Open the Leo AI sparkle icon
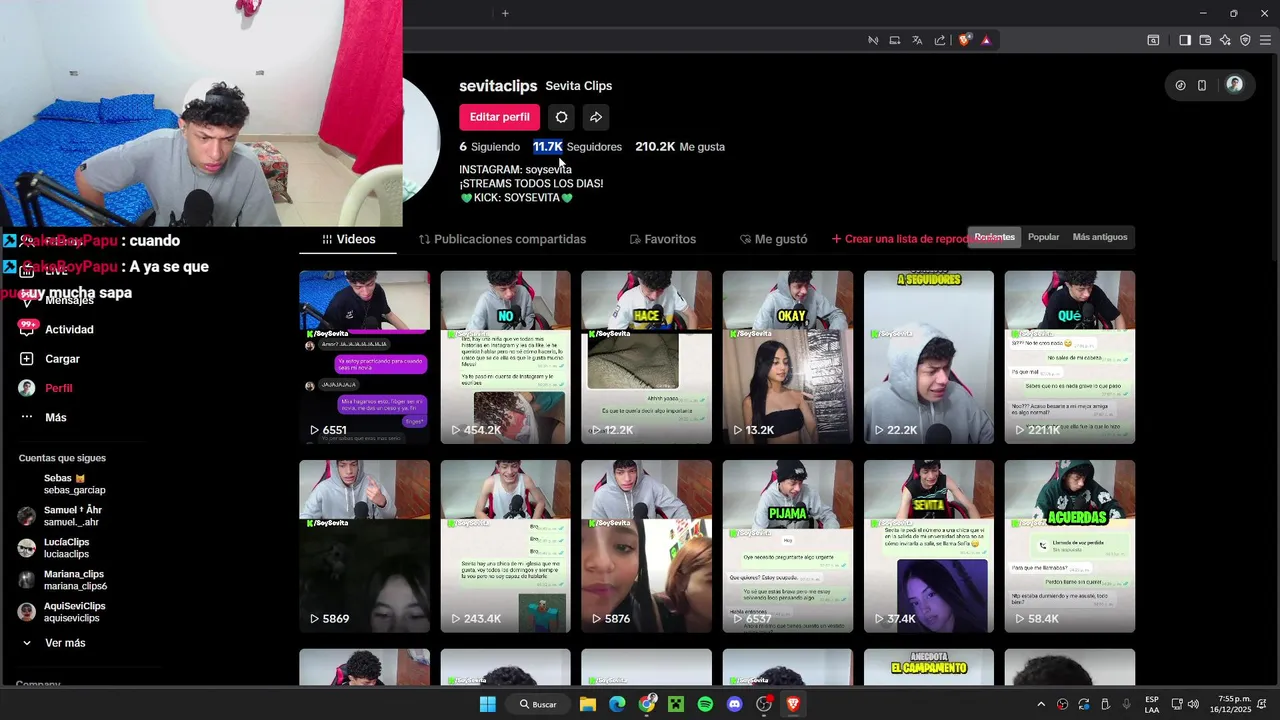Viewport: 1280px width, 720px height. coord(1225,40)
